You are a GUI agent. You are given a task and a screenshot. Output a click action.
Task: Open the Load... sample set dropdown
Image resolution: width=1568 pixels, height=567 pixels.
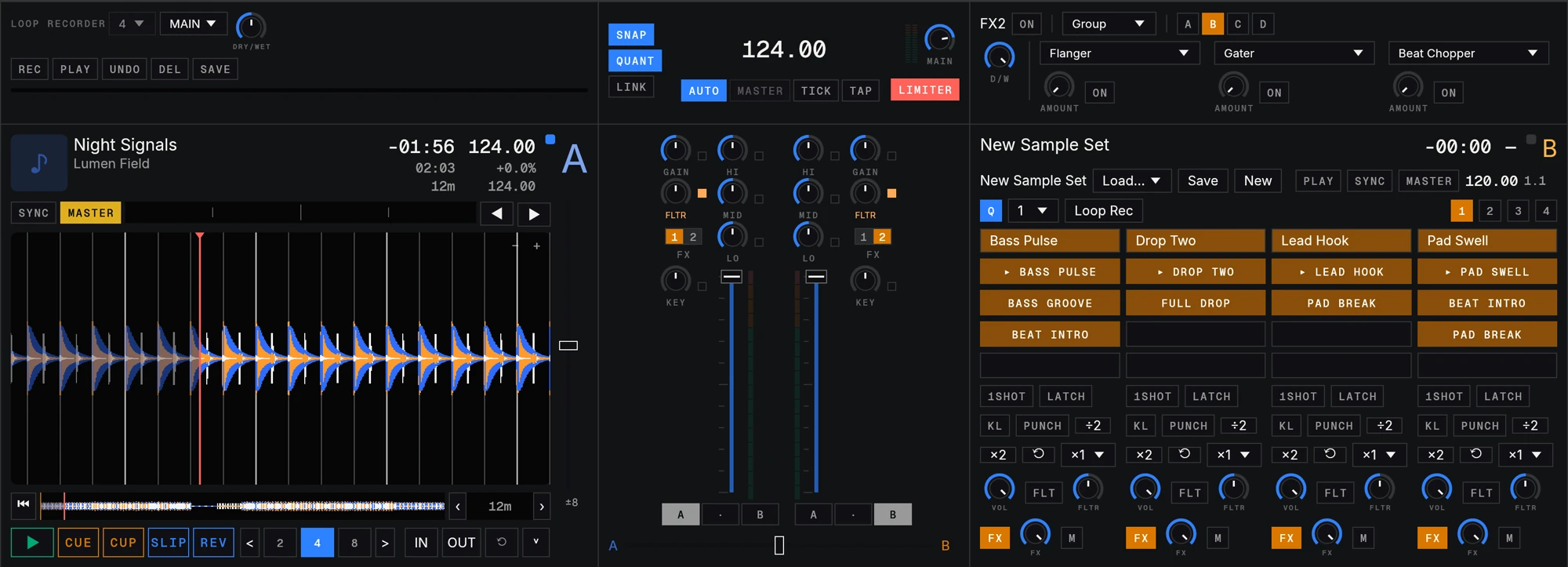pos(1132,180)
